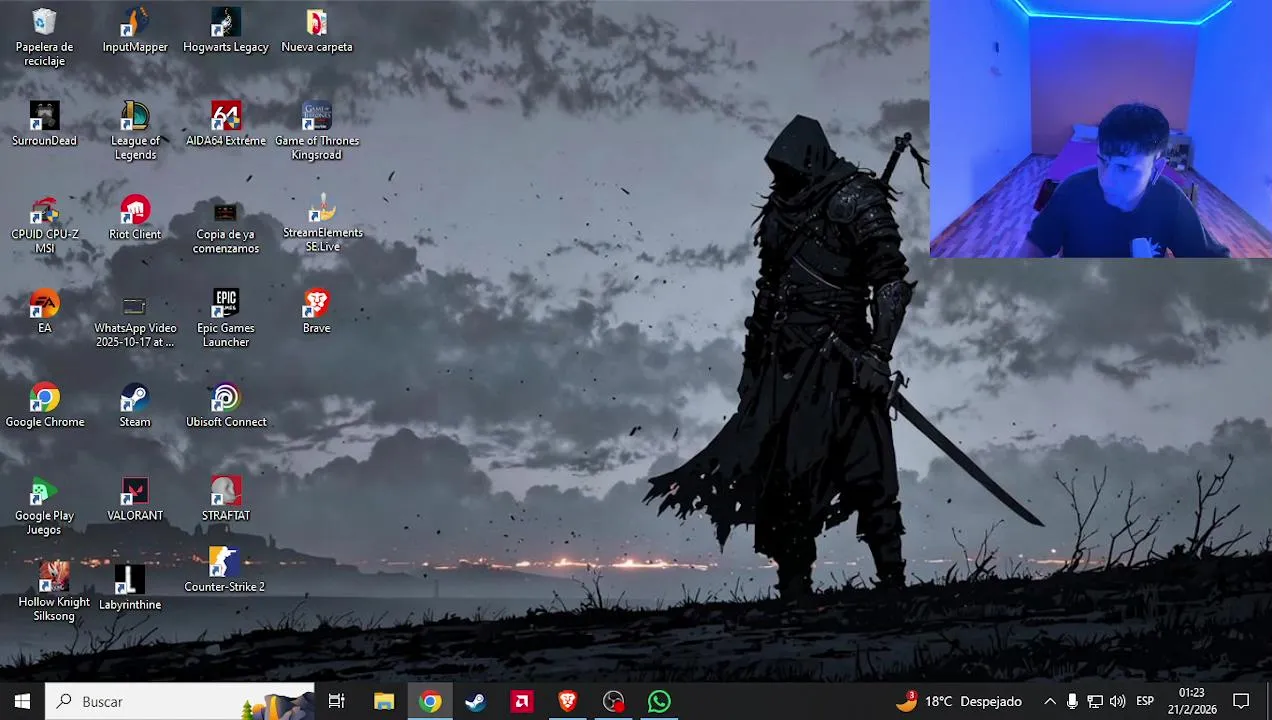Image resolution: width=1272 pixels, height=720 pixels.
Task: Open the Windows Start menu
Action: [x=22, y=702]
